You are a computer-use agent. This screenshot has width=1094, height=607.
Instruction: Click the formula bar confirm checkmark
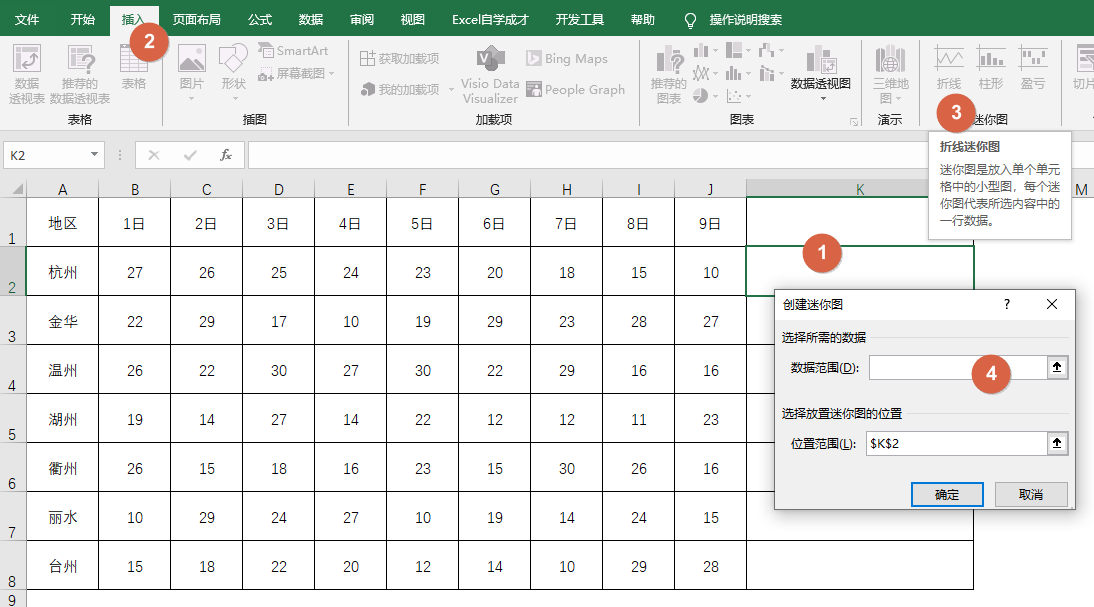point(190,155)
